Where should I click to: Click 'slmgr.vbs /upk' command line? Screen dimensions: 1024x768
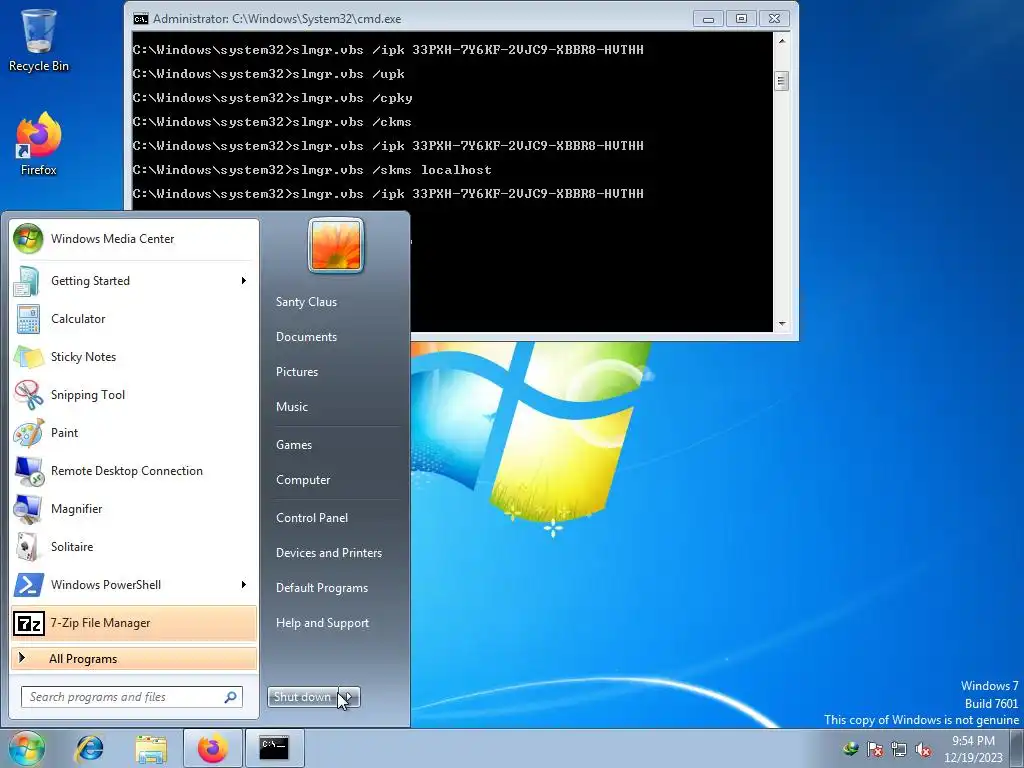(349, 74)
